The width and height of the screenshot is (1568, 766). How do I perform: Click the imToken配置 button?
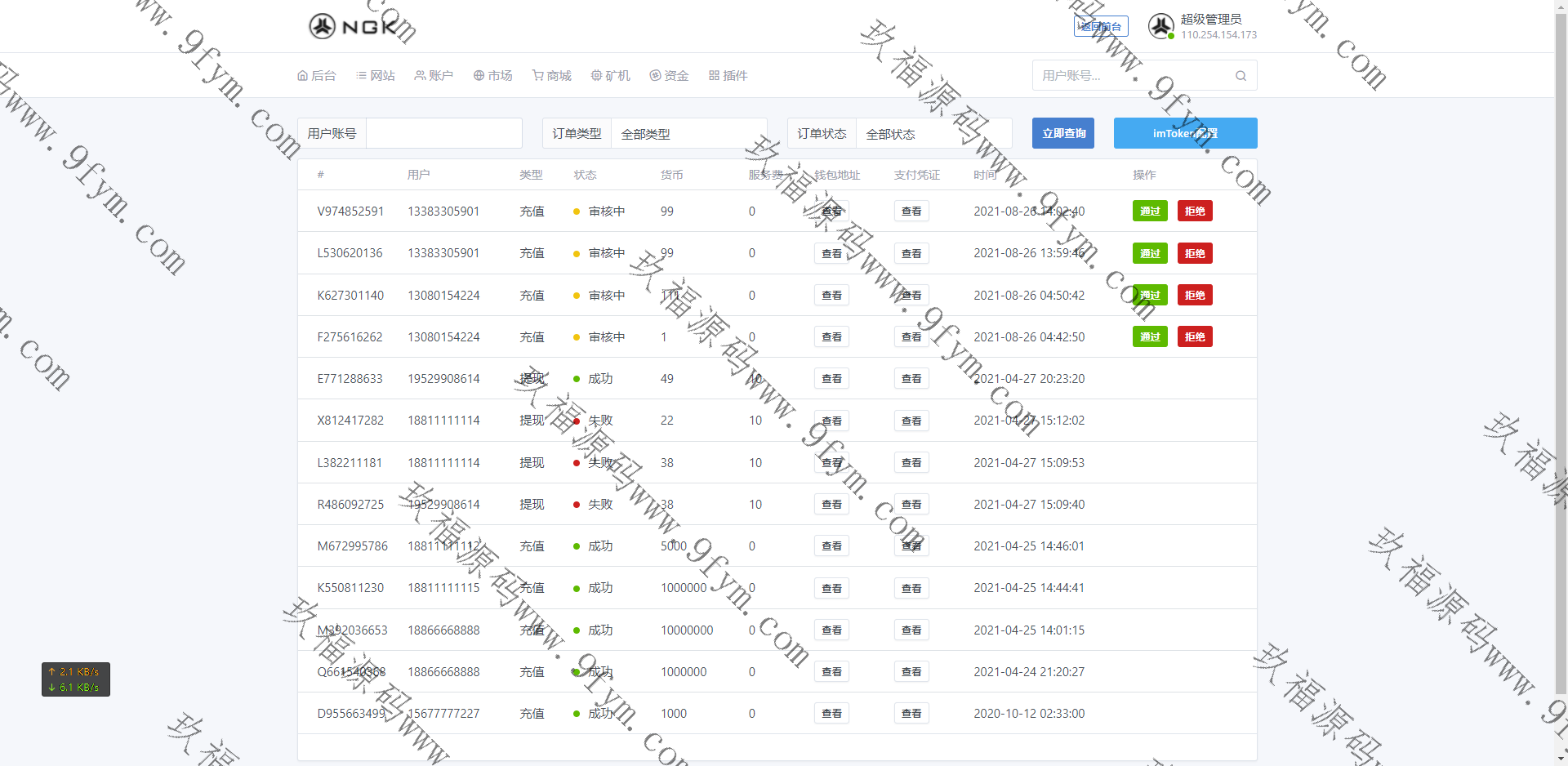(1185, 133)
